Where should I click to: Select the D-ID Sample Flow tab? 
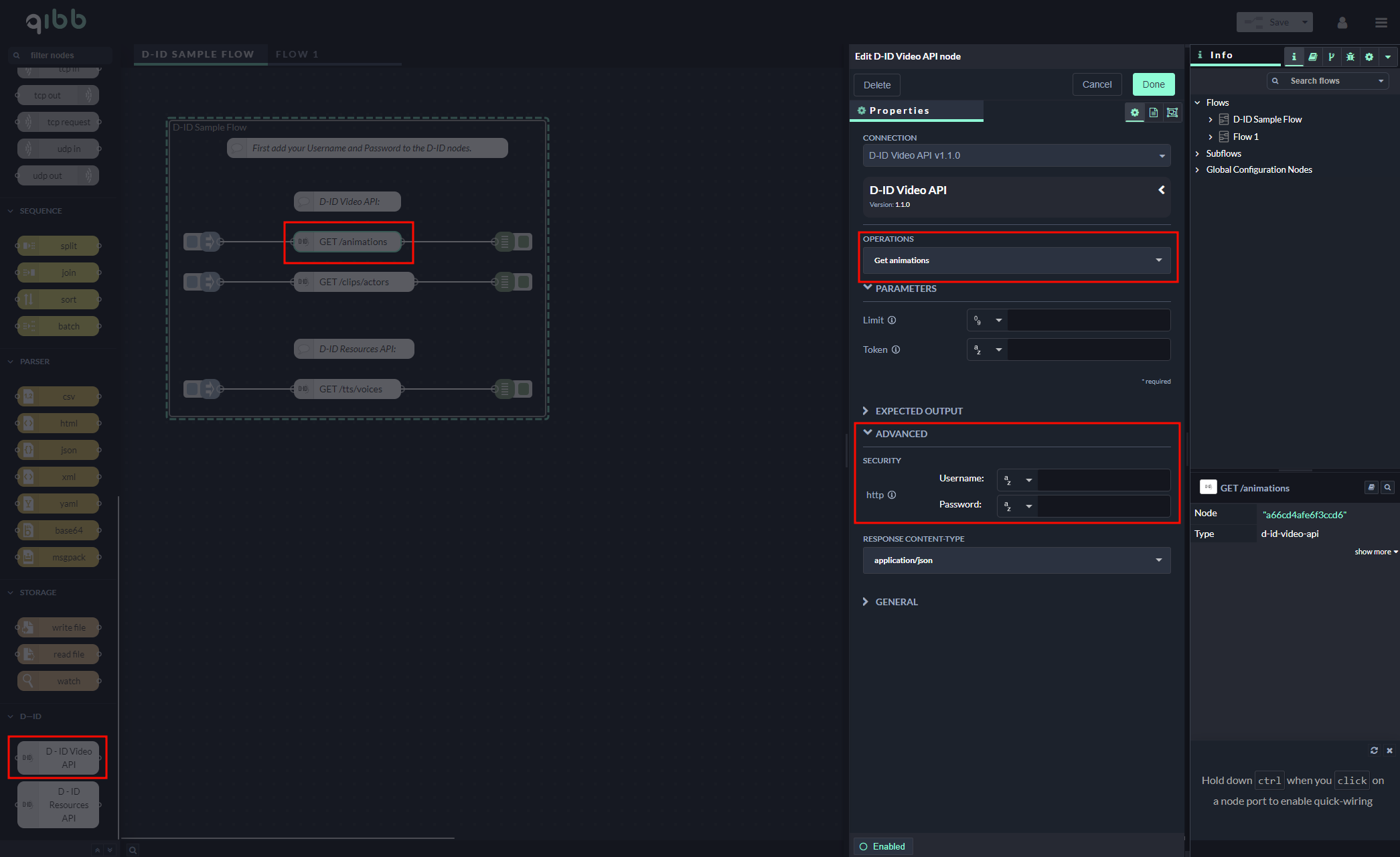click(198, 54)
